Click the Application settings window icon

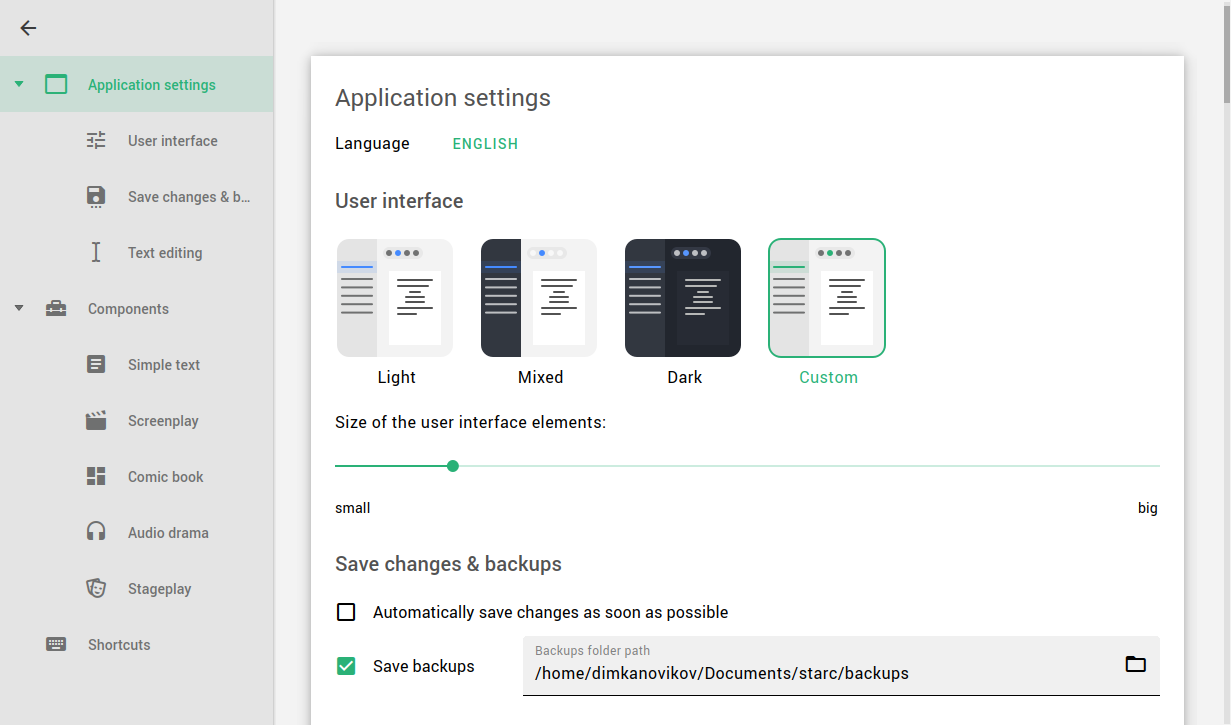tap(56, 85)
